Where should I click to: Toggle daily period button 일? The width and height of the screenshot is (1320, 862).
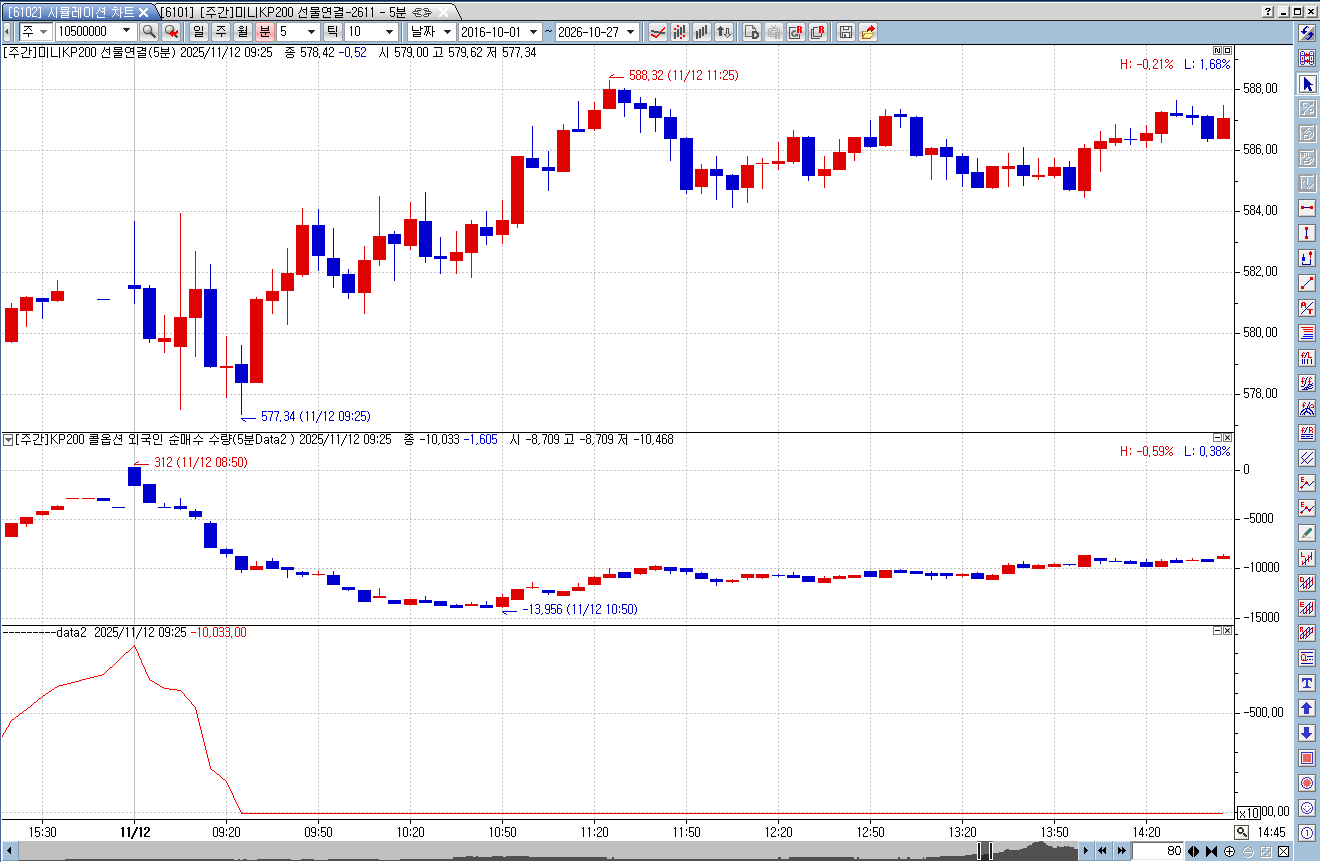pyautogui.click(x=198, y=32)
